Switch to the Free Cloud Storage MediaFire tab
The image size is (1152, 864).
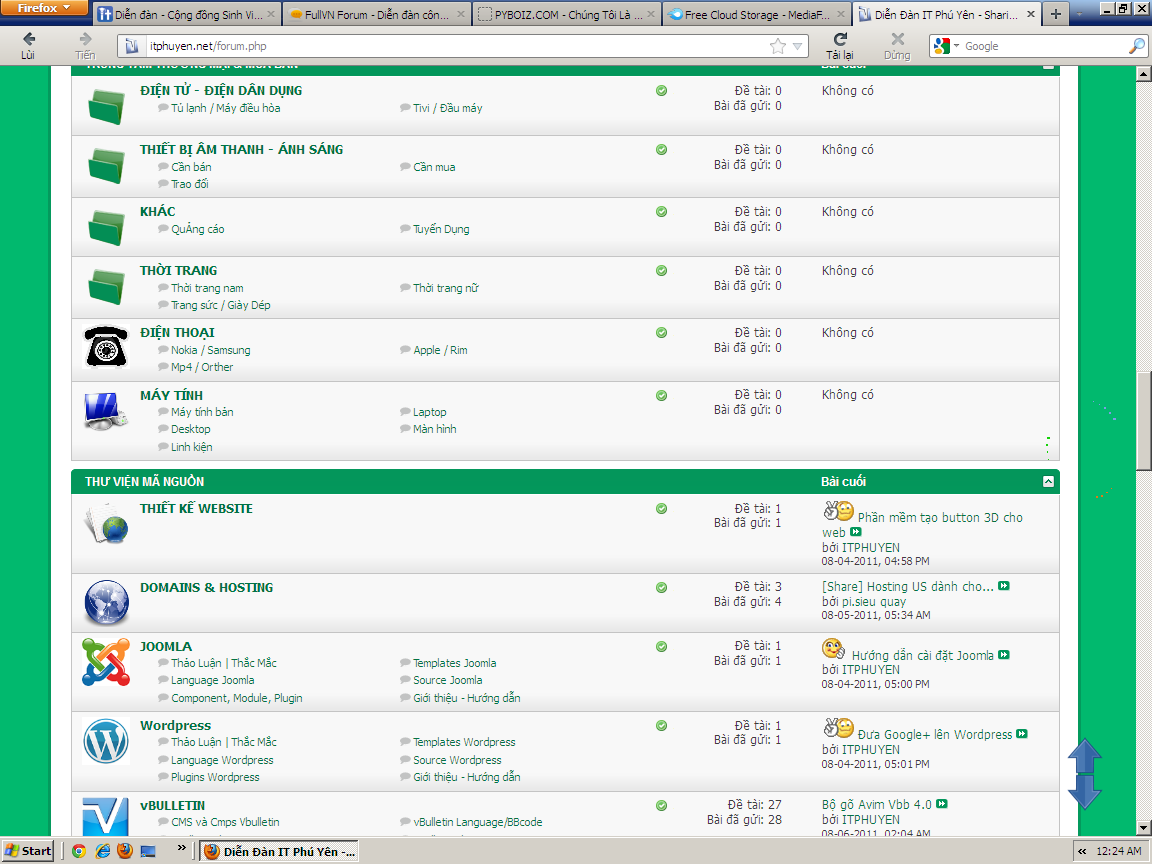pyautogui.click(x=756, y=15)
